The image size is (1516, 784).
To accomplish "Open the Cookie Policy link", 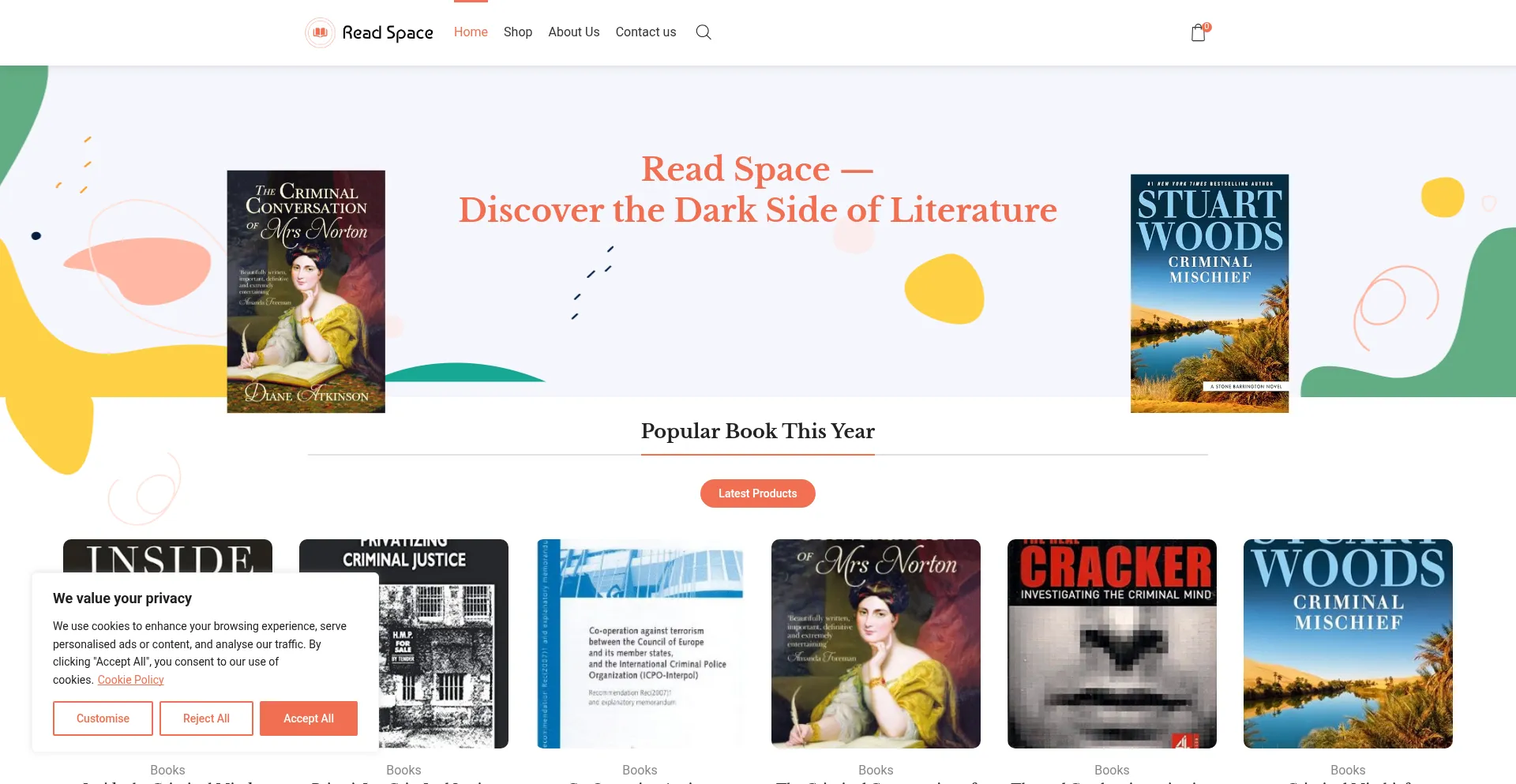I will [x=130, y=680].
